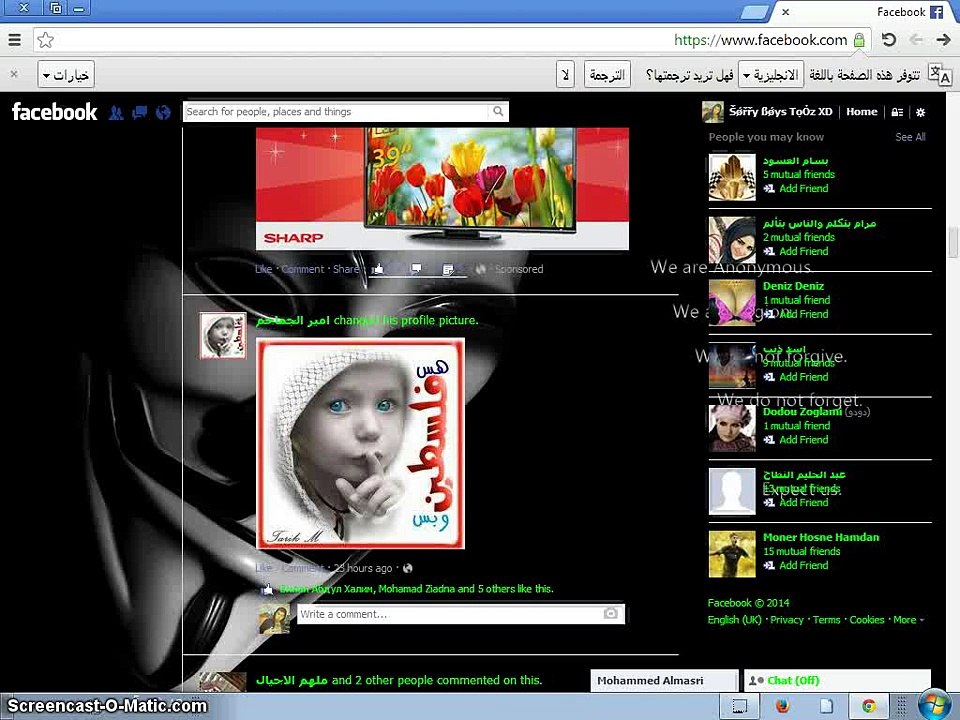Open the settings gear menu in the Facebook header
Image resolution: width=960 pixels, height=720 pixels.
tap(920, 112)
